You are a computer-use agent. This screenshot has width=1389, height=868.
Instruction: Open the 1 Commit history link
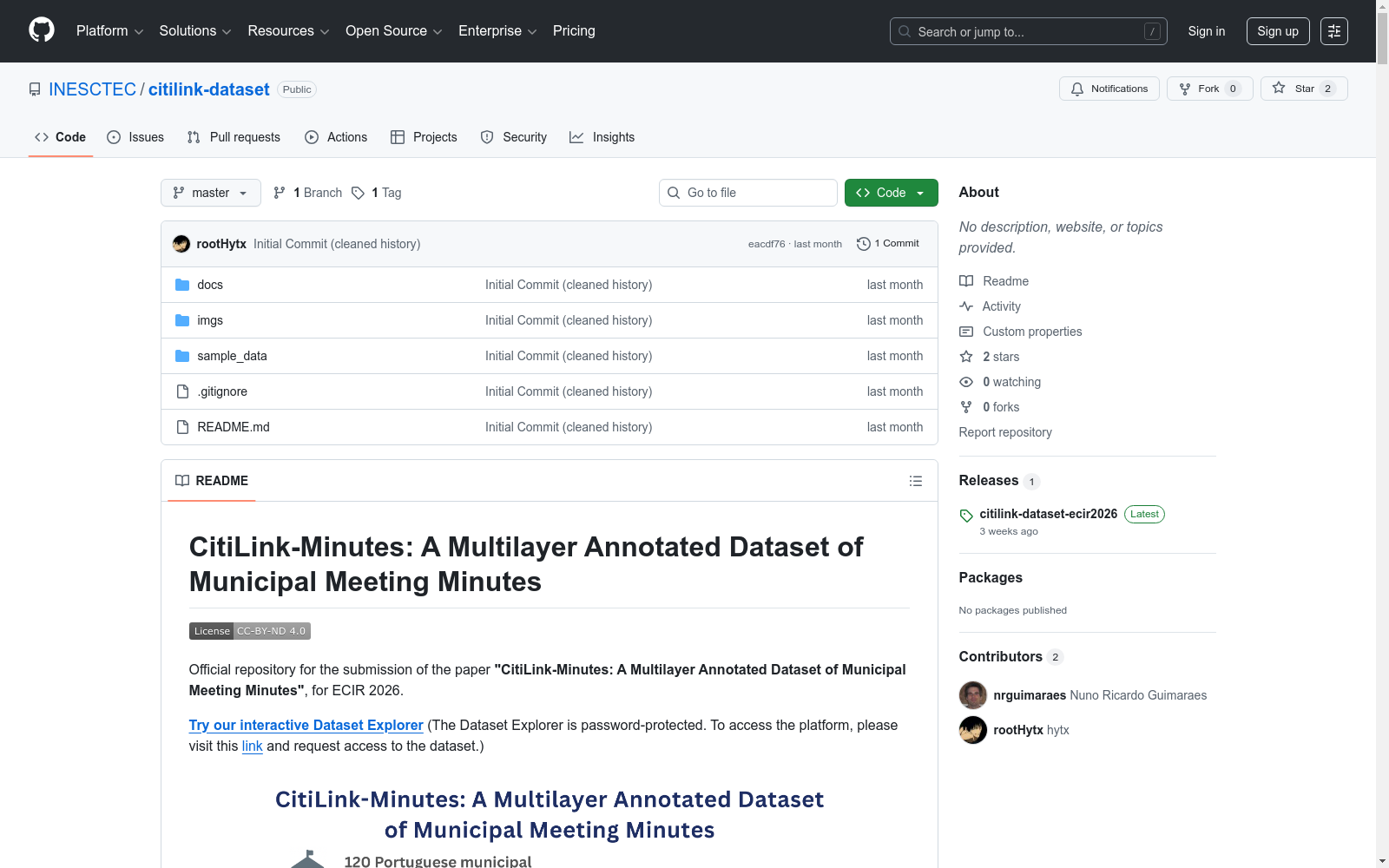pos(888,244)
